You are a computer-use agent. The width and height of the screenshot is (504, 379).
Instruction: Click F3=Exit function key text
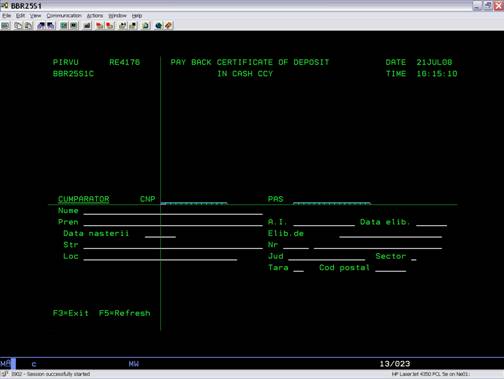(x=71, y=313)
